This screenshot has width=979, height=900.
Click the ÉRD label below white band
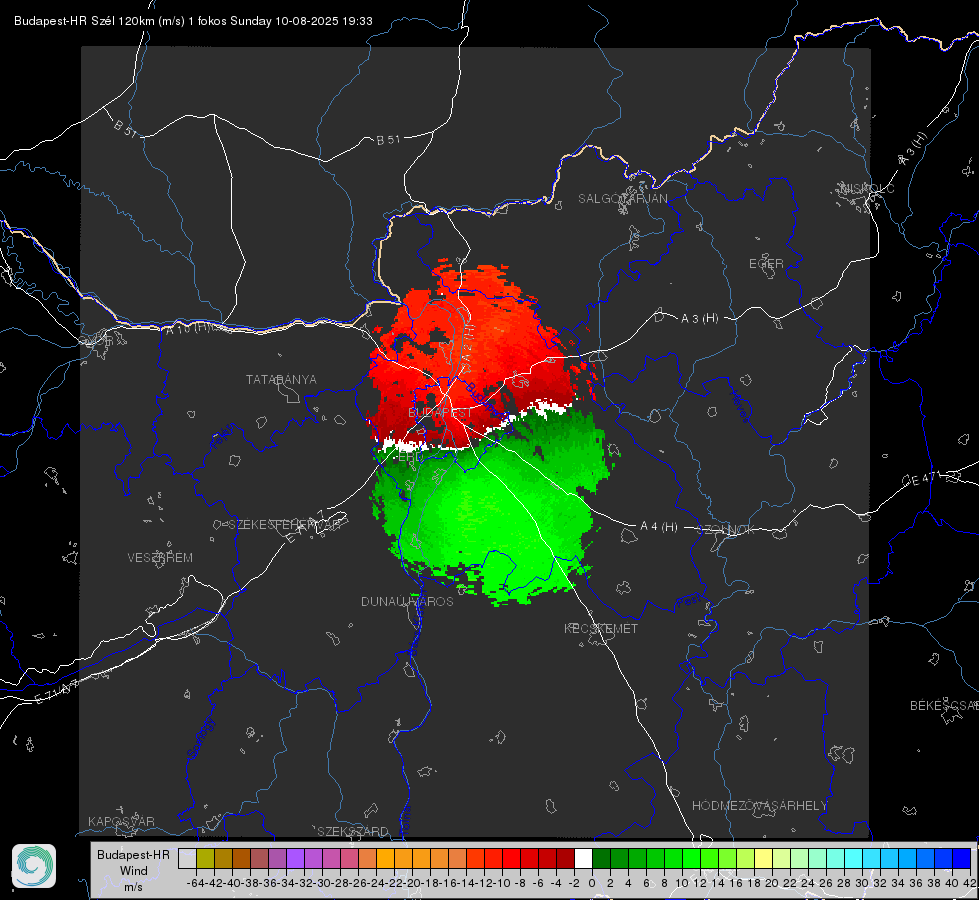click(409, 457)
